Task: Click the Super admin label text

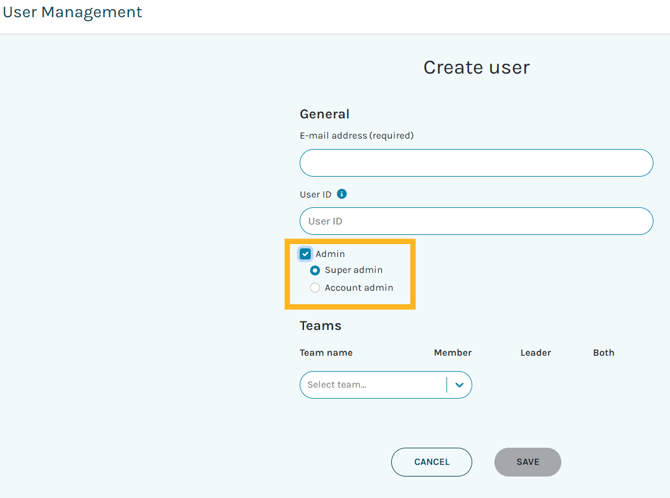Action: [353, 270]
